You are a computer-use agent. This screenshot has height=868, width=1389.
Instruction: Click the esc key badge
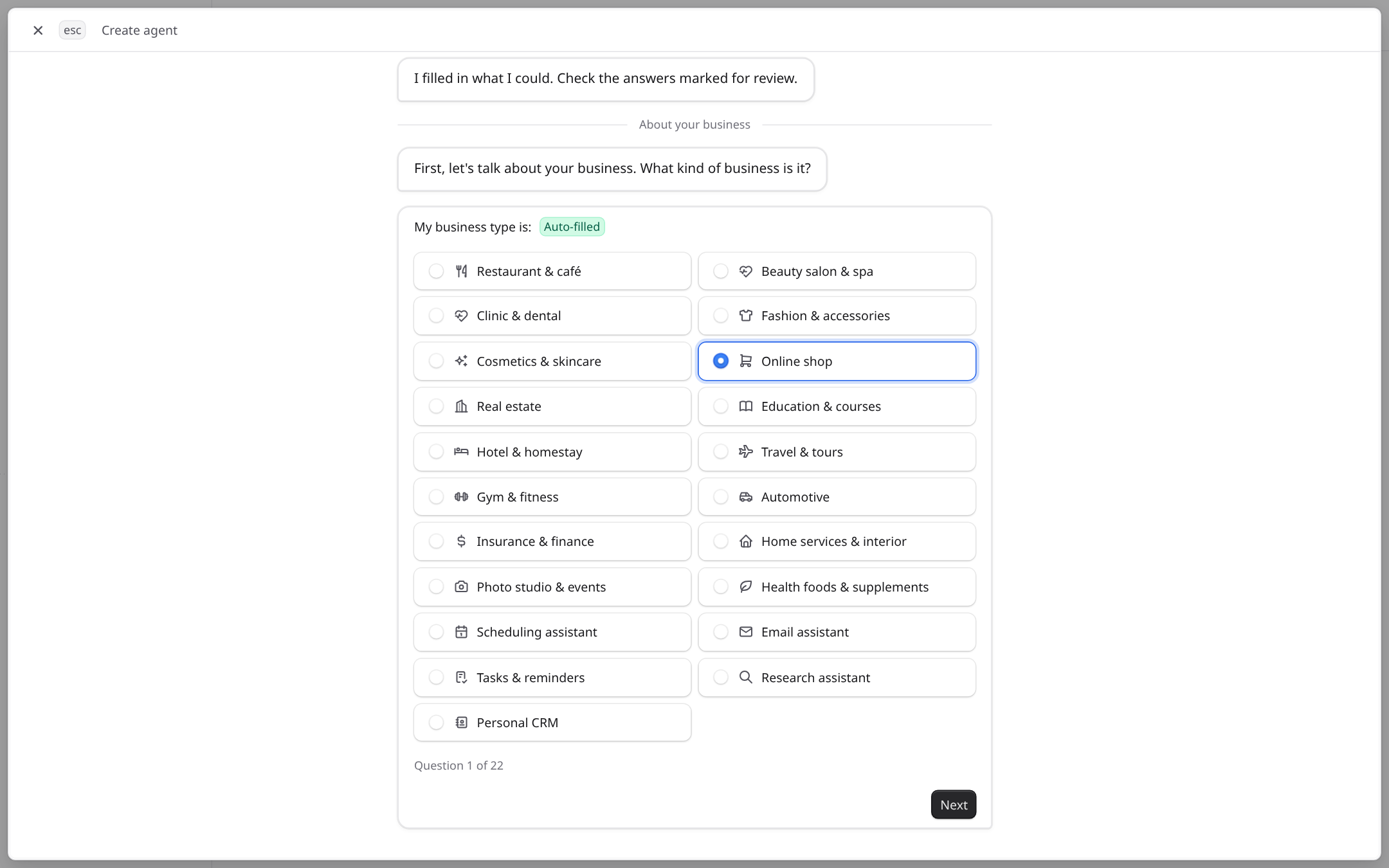pos(72,30)
